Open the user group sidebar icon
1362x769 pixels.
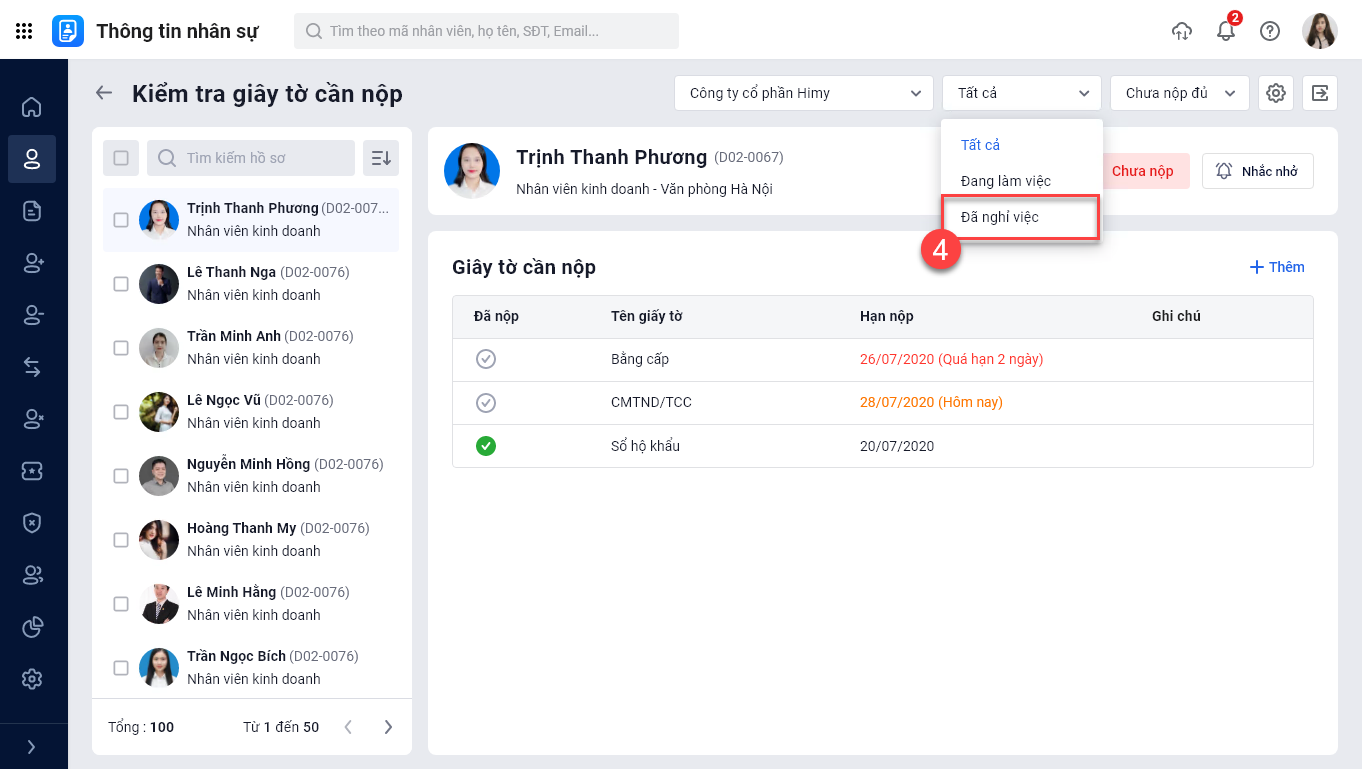click(x=32, y=575)
